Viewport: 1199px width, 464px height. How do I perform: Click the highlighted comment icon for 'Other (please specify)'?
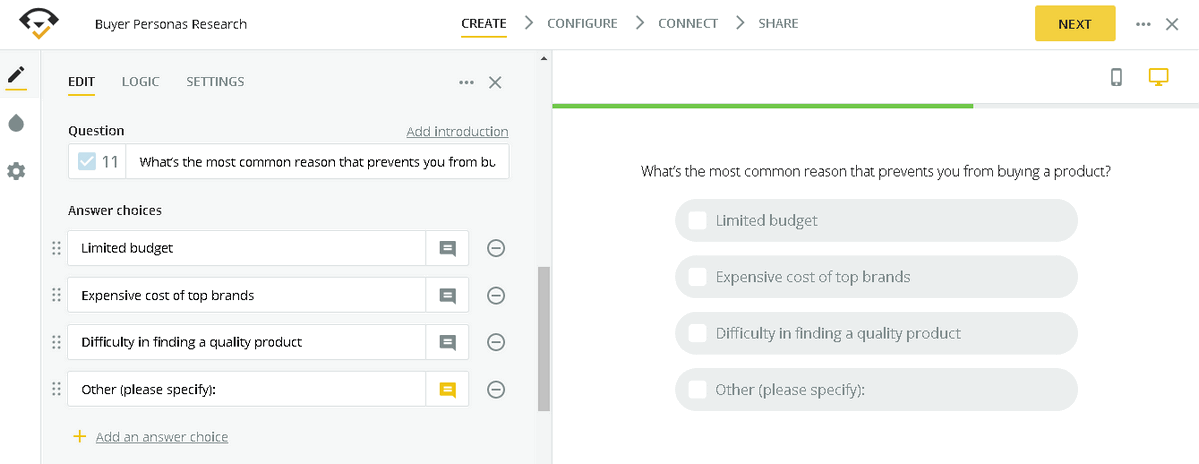(x=447, y=389)
